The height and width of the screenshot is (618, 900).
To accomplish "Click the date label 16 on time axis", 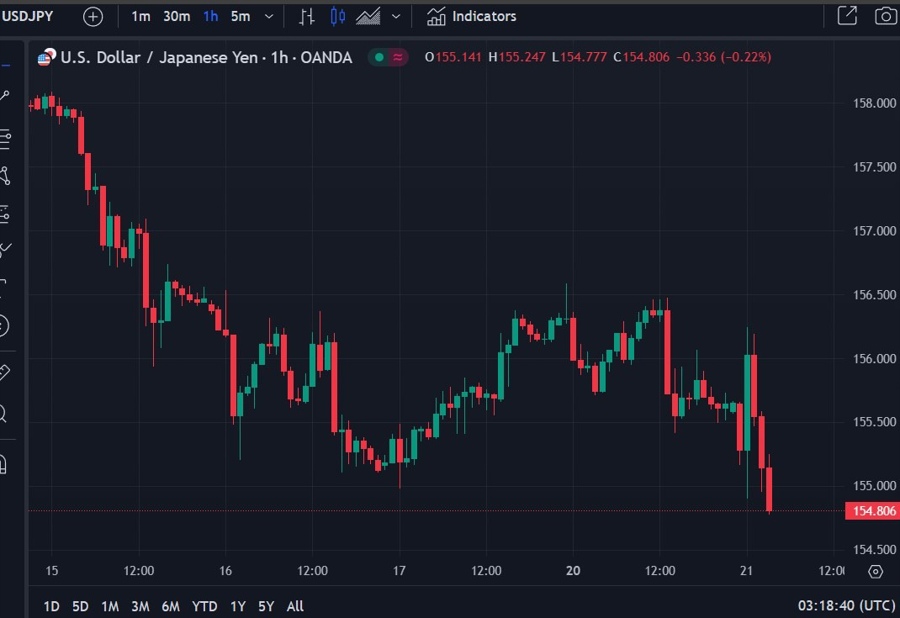I will pyautogui.click(x=226, y=571).
